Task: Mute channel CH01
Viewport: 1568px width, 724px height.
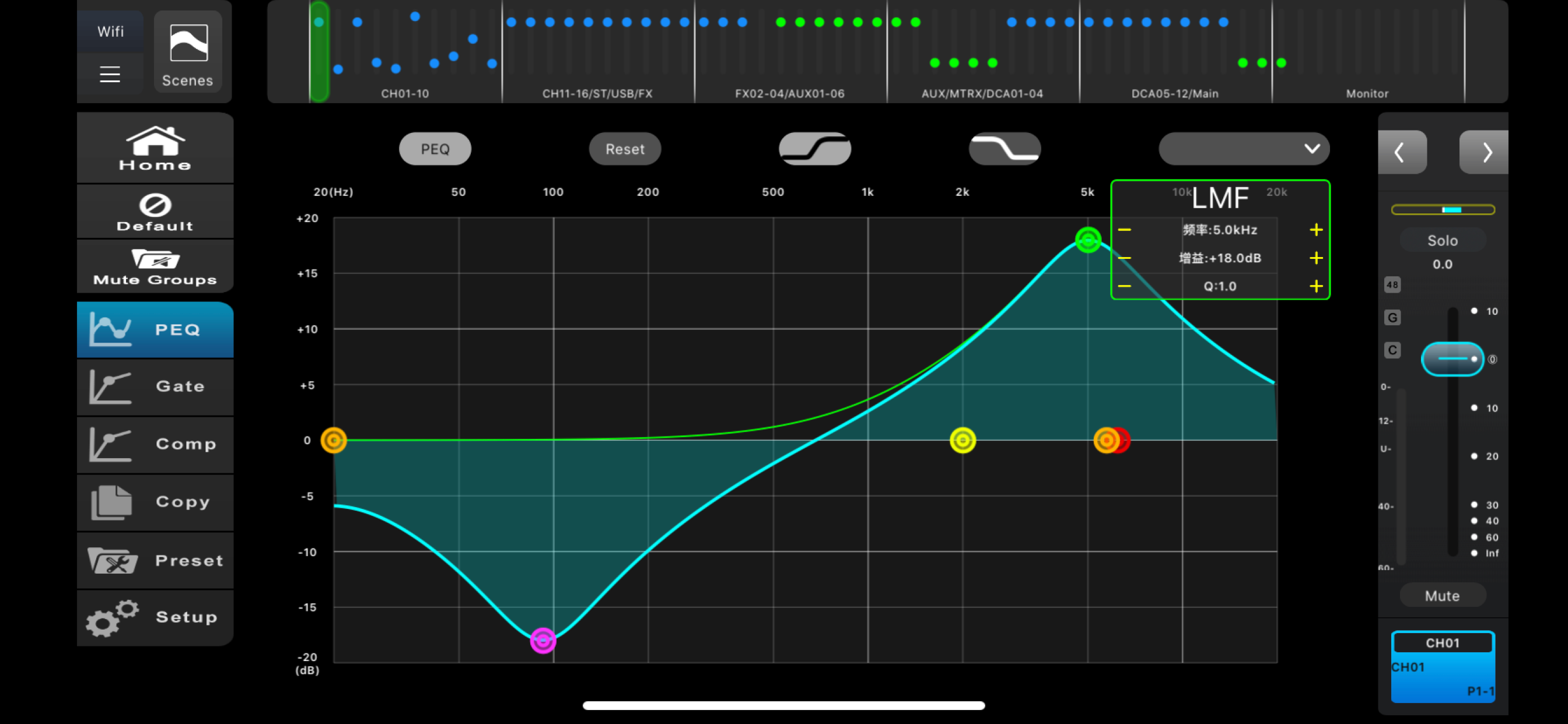Action: 1443,596
